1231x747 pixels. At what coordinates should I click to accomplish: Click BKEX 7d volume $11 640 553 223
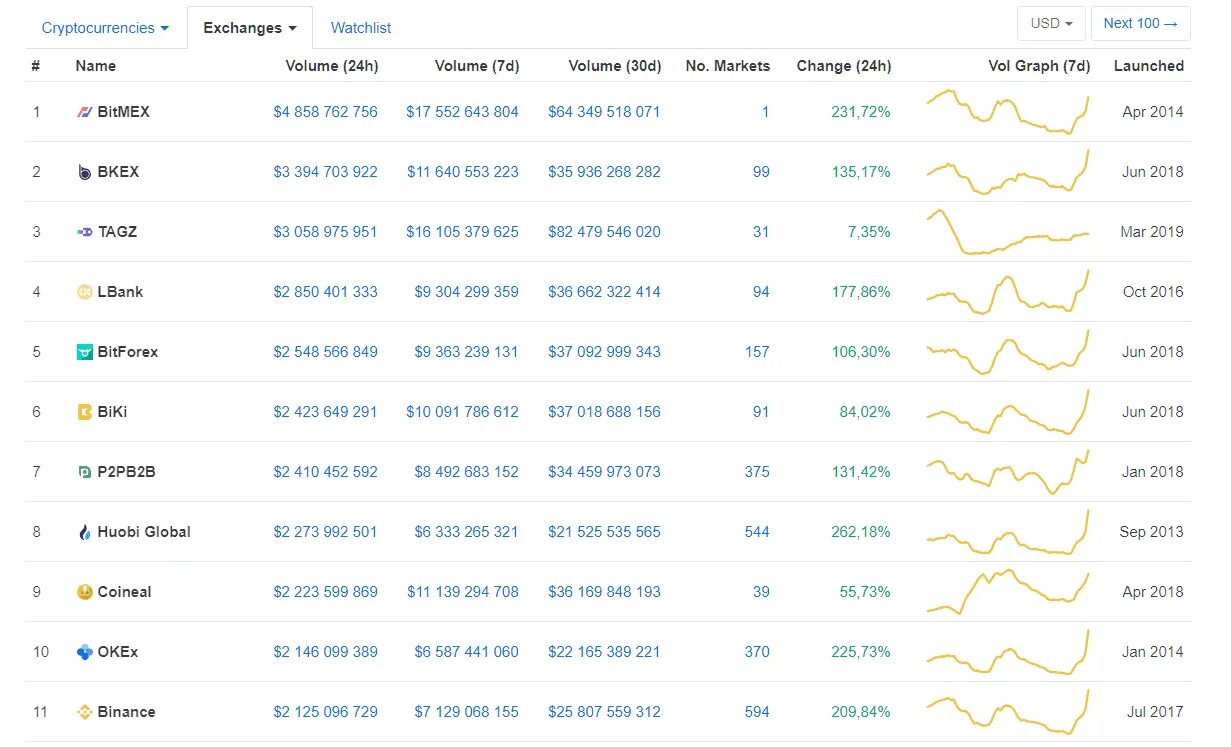tap(463, 172)
